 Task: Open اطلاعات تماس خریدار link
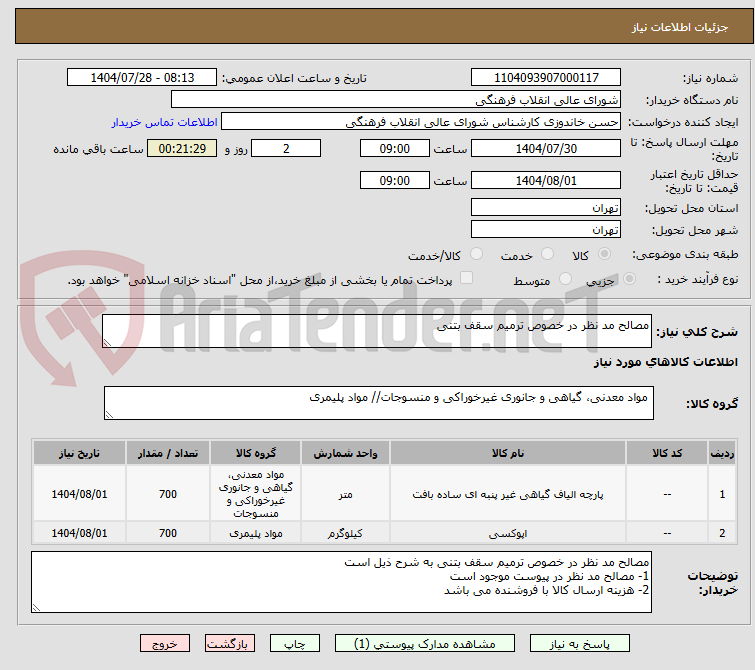click(165, 122)
